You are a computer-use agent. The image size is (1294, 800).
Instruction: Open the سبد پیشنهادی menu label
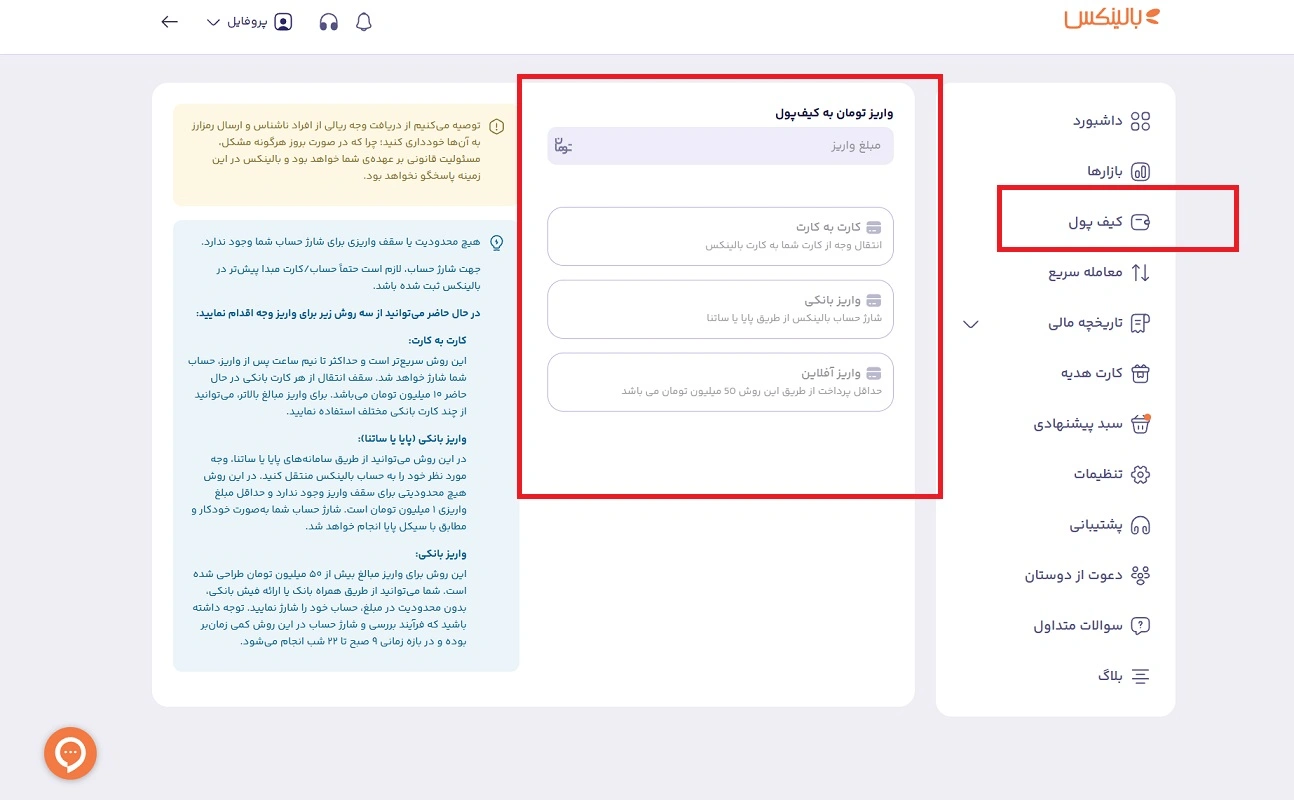[x=1078, y=424]
